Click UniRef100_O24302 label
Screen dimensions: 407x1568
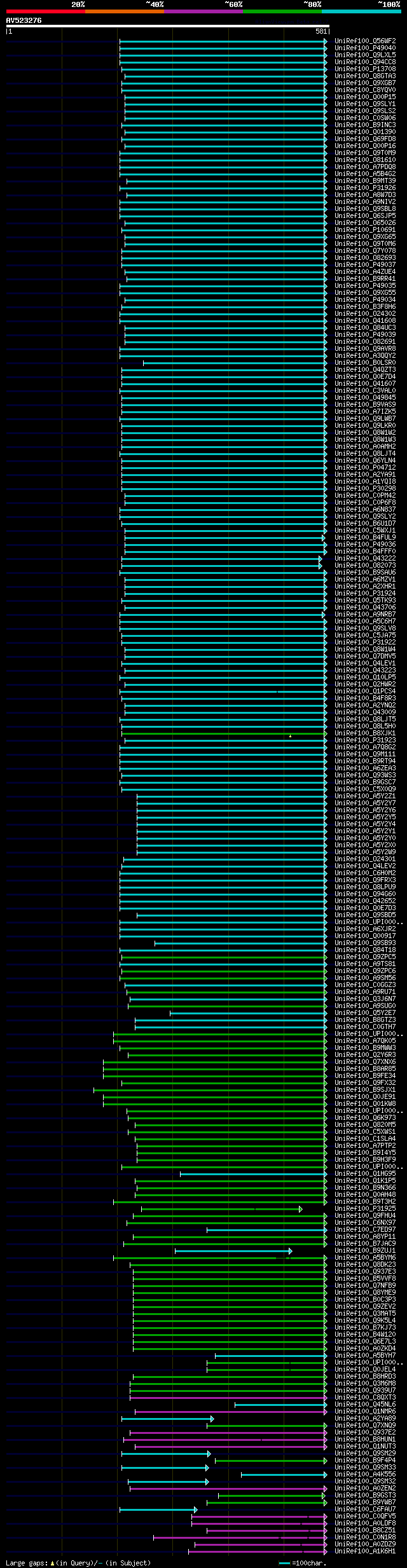[365, 313]
